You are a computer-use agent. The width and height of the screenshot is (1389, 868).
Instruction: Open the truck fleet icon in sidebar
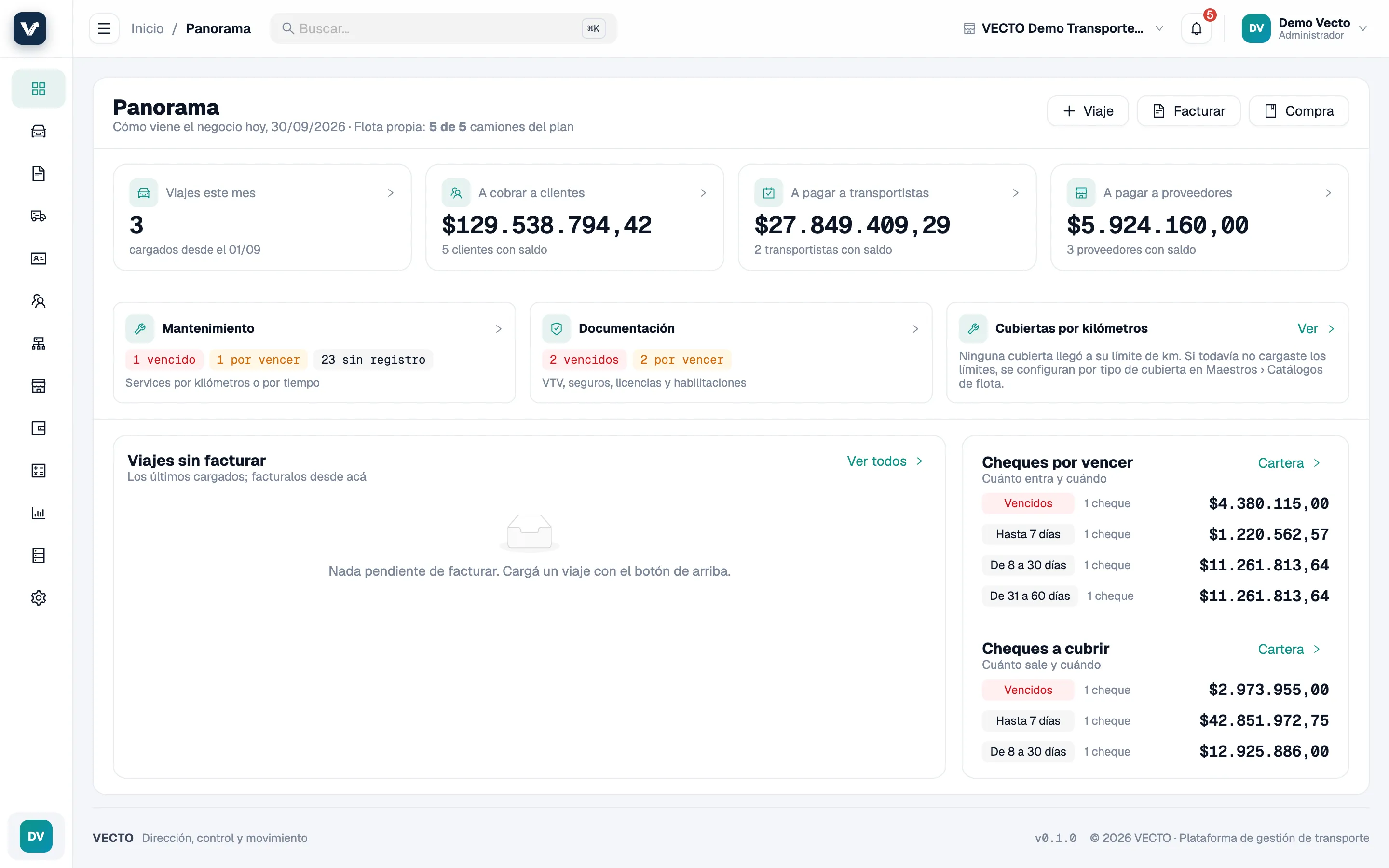(x=39, y=216)
